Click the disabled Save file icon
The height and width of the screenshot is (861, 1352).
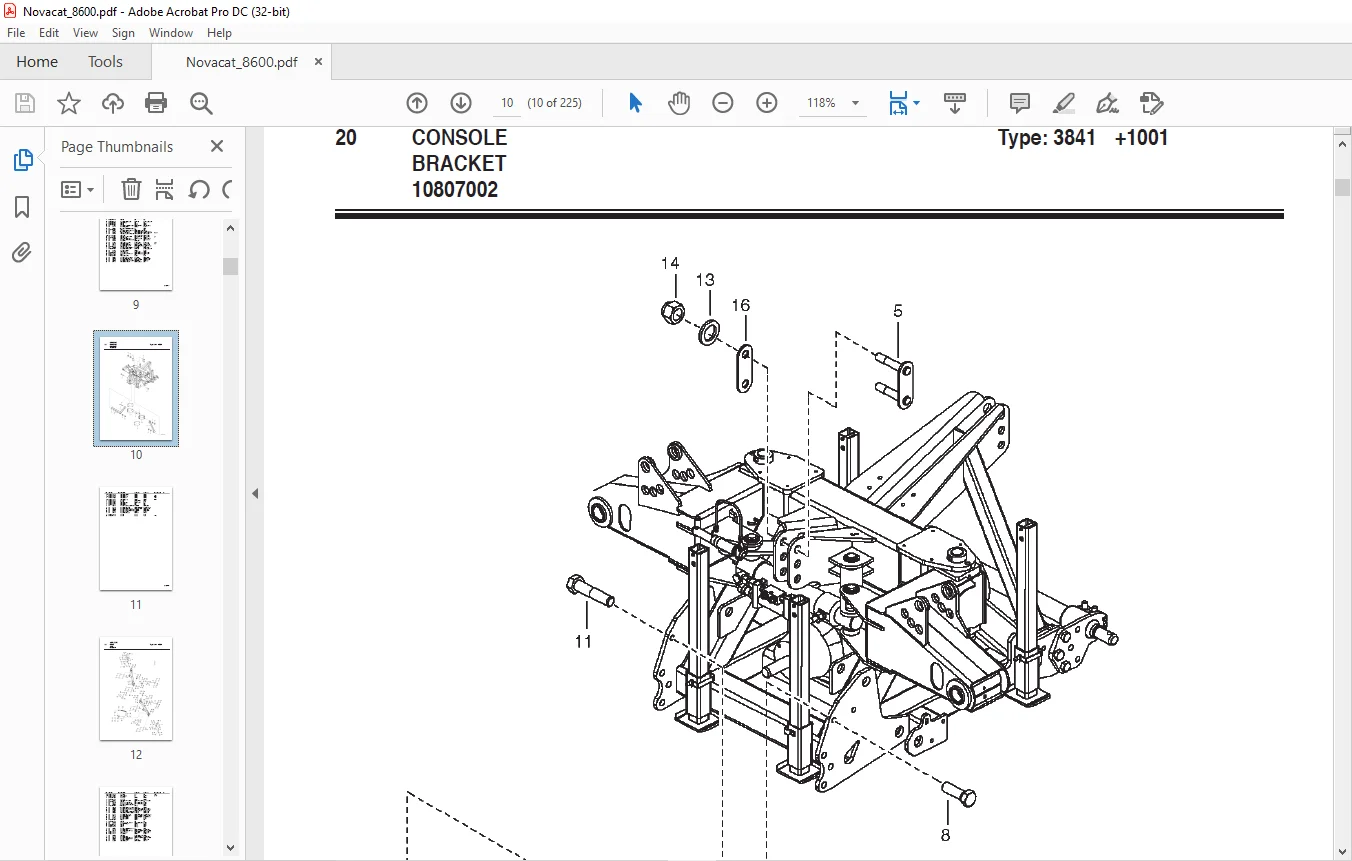click(25, 103)
